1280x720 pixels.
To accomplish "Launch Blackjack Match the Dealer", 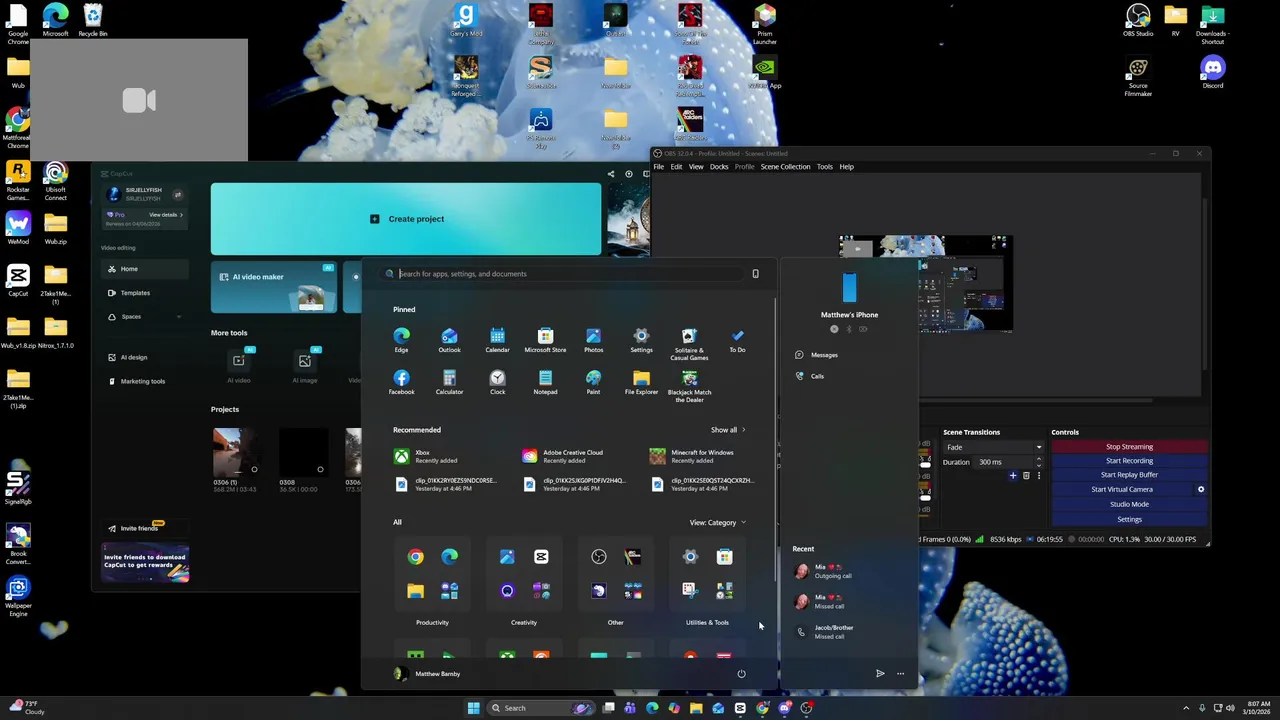I will [689, 386].
